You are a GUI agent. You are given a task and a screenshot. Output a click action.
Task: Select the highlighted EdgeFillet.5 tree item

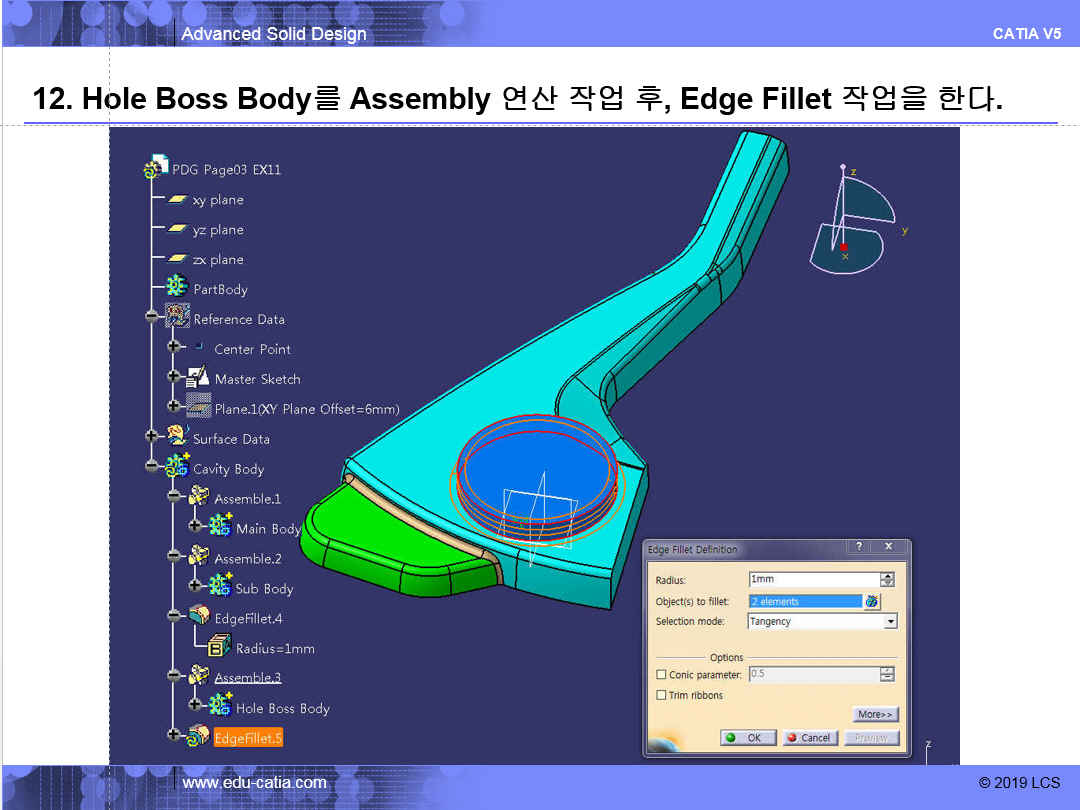(x=248, y=738)
